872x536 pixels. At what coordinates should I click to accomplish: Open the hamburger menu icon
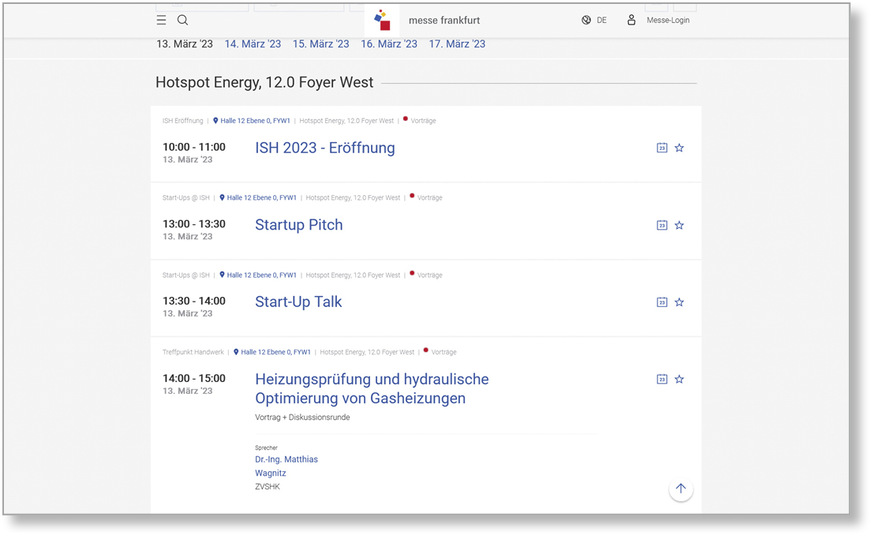[161, 20]
